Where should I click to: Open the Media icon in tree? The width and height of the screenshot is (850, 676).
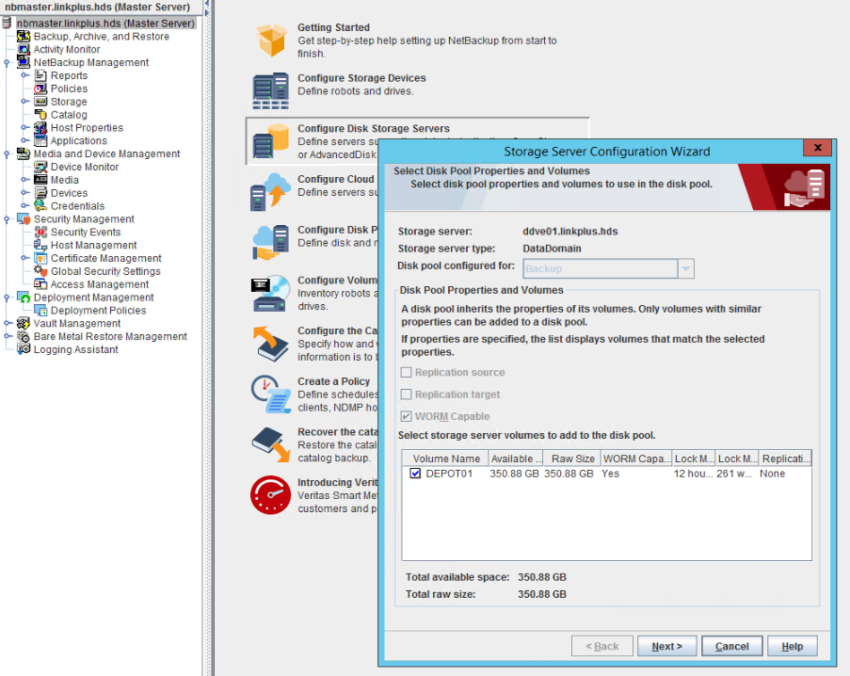(x=41, y=179)
